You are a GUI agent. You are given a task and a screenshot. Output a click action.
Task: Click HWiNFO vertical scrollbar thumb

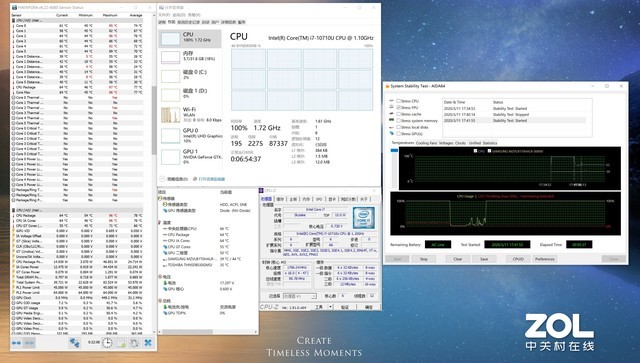[154, 120]
